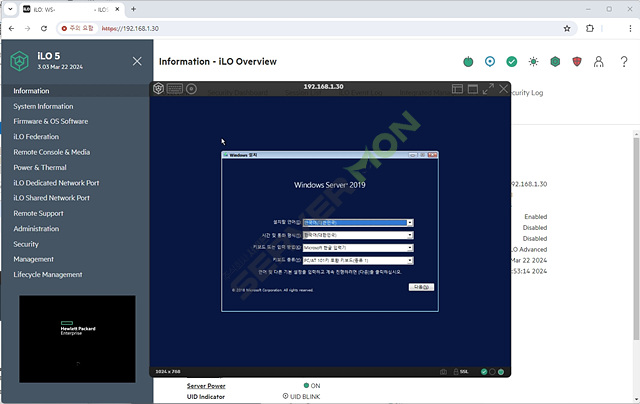This screenshot has width=640, height=404.
Task: Open the user account icon
Action: pos(598,62)
